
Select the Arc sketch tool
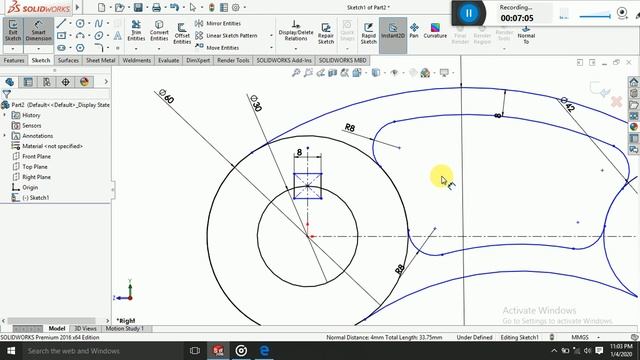pos(80,36)
